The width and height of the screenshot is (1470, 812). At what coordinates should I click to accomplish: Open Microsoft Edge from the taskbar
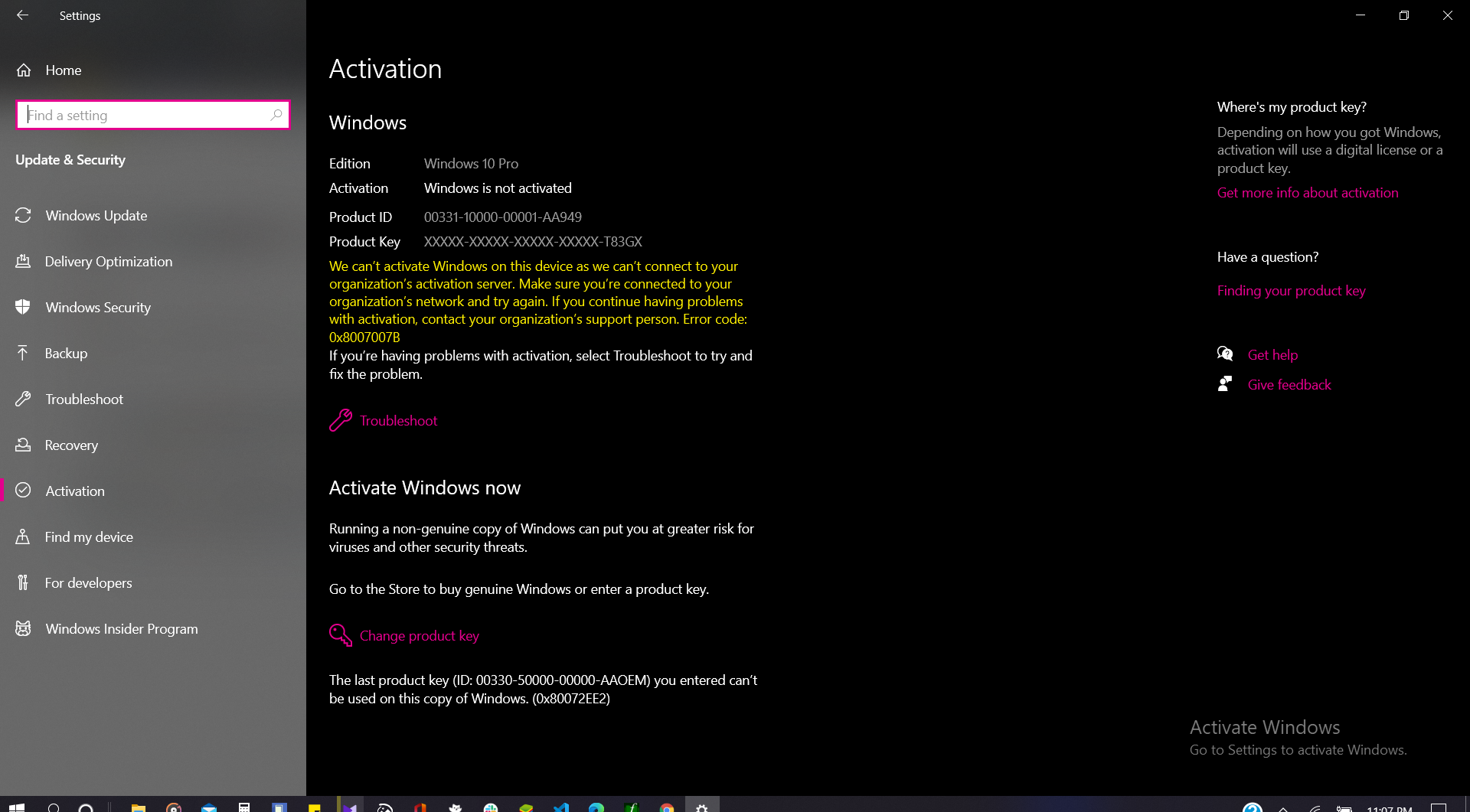point(596,807)
